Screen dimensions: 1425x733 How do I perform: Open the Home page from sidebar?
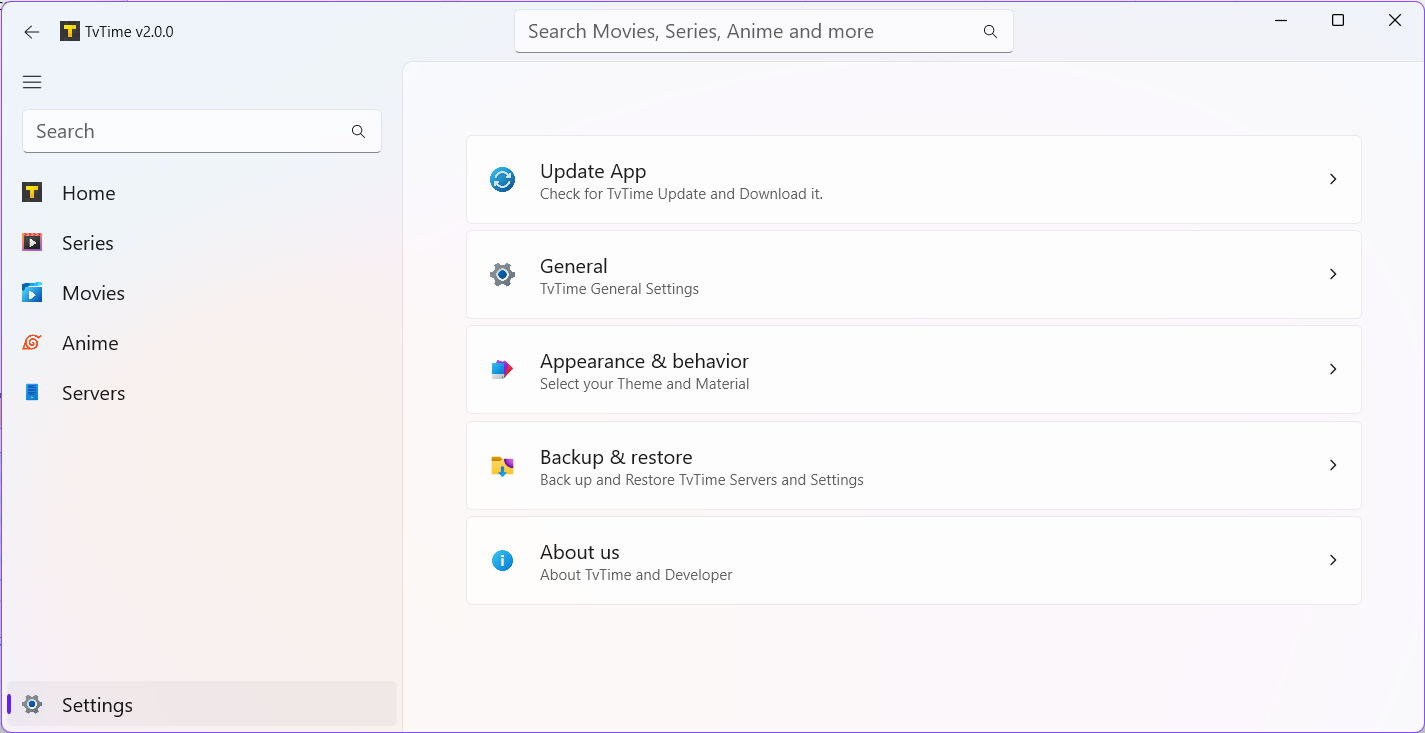(202, 193)
